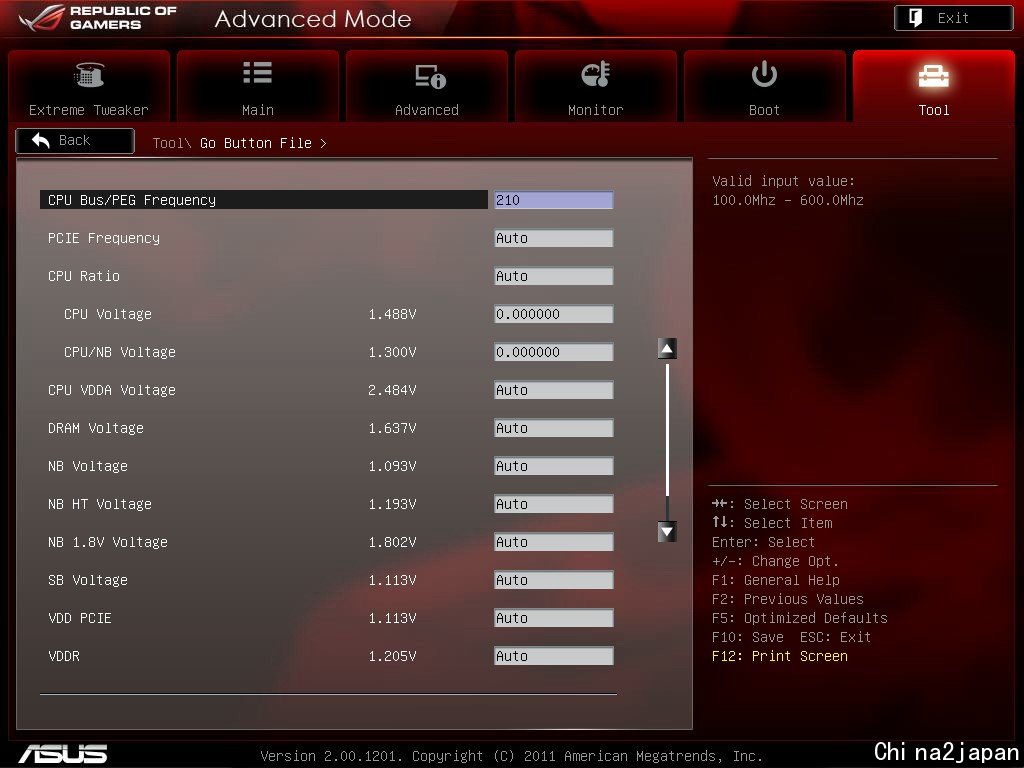Click the scroll down arrow
The image size is (1024, 768).
click(x=667, y=532)
